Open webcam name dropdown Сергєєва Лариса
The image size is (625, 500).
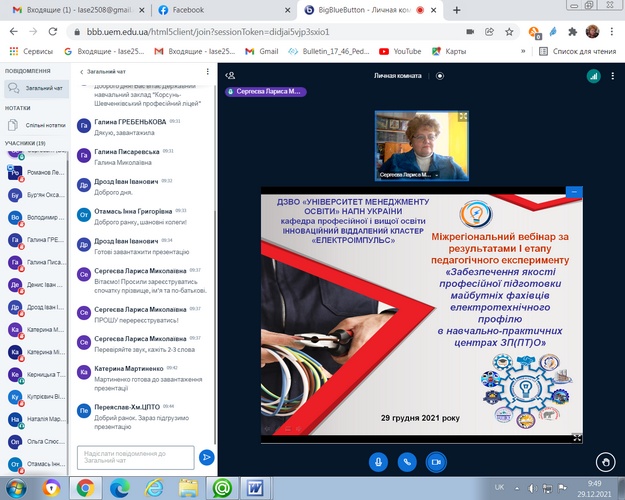coord(409,175)
